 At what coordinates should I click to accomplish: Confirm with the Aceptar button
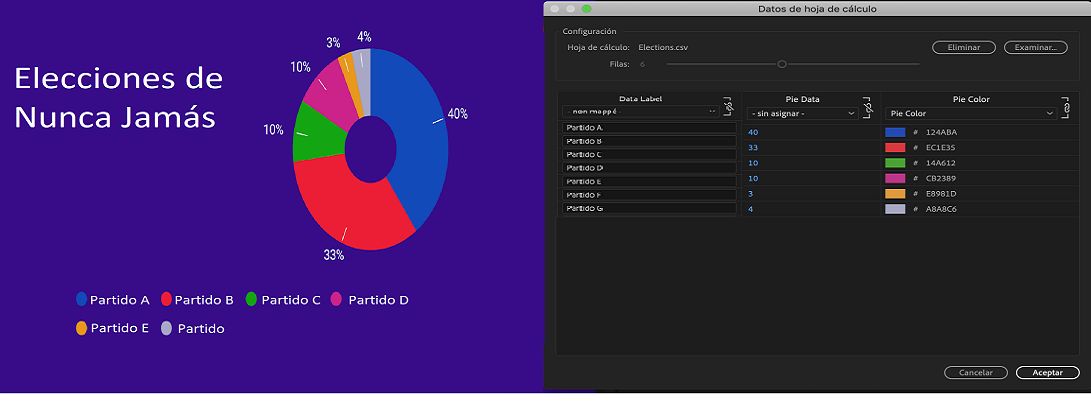[1047, 372]
